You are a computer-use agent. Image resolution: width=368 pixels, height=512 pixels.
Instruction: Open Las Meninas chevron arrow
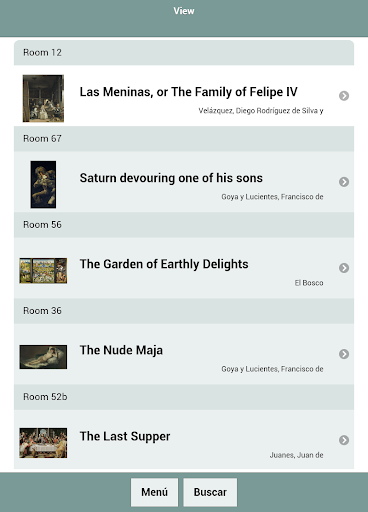coord(344,96)
